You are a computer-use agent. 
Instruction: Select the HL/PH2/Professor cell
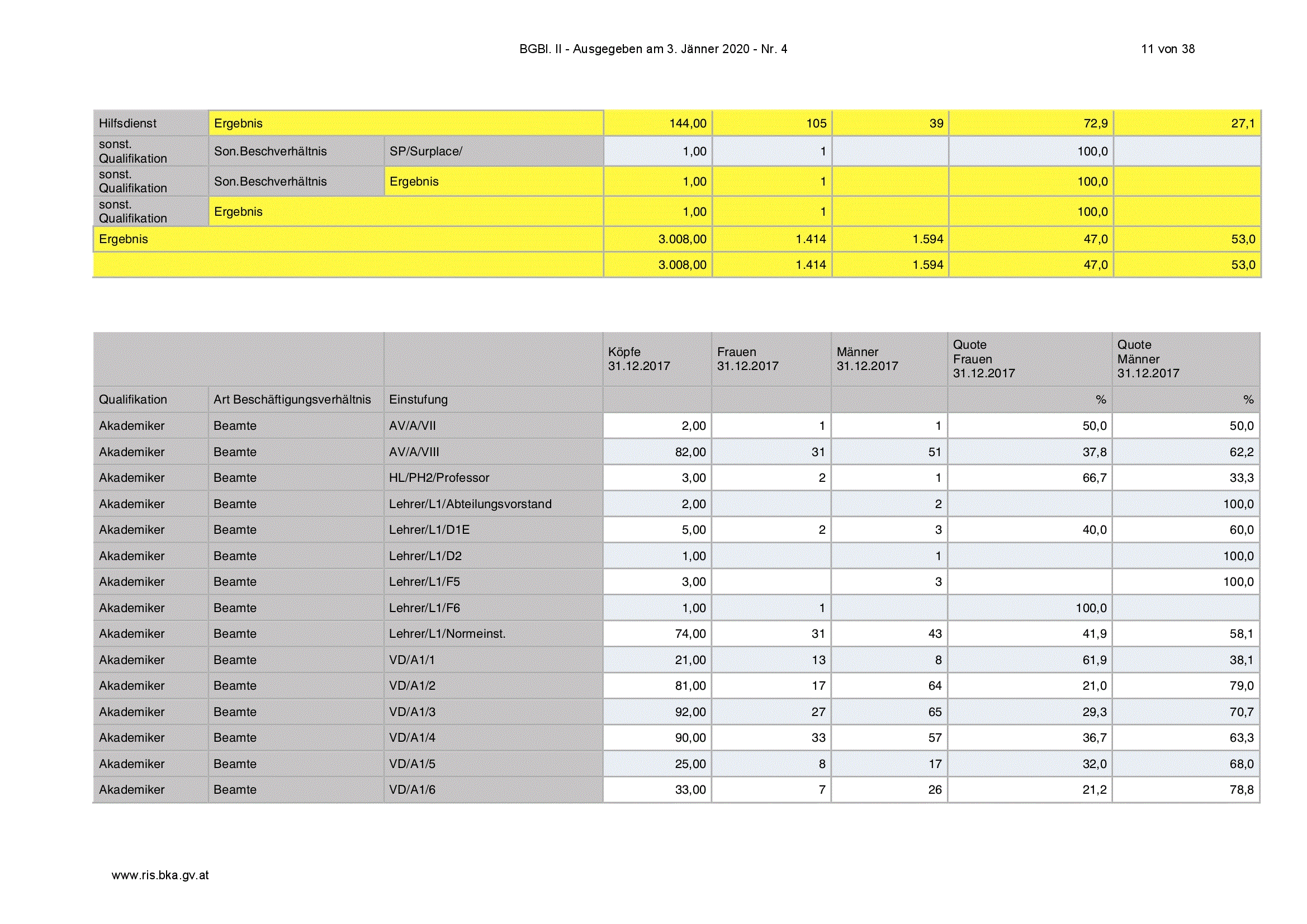pos(493,478)
